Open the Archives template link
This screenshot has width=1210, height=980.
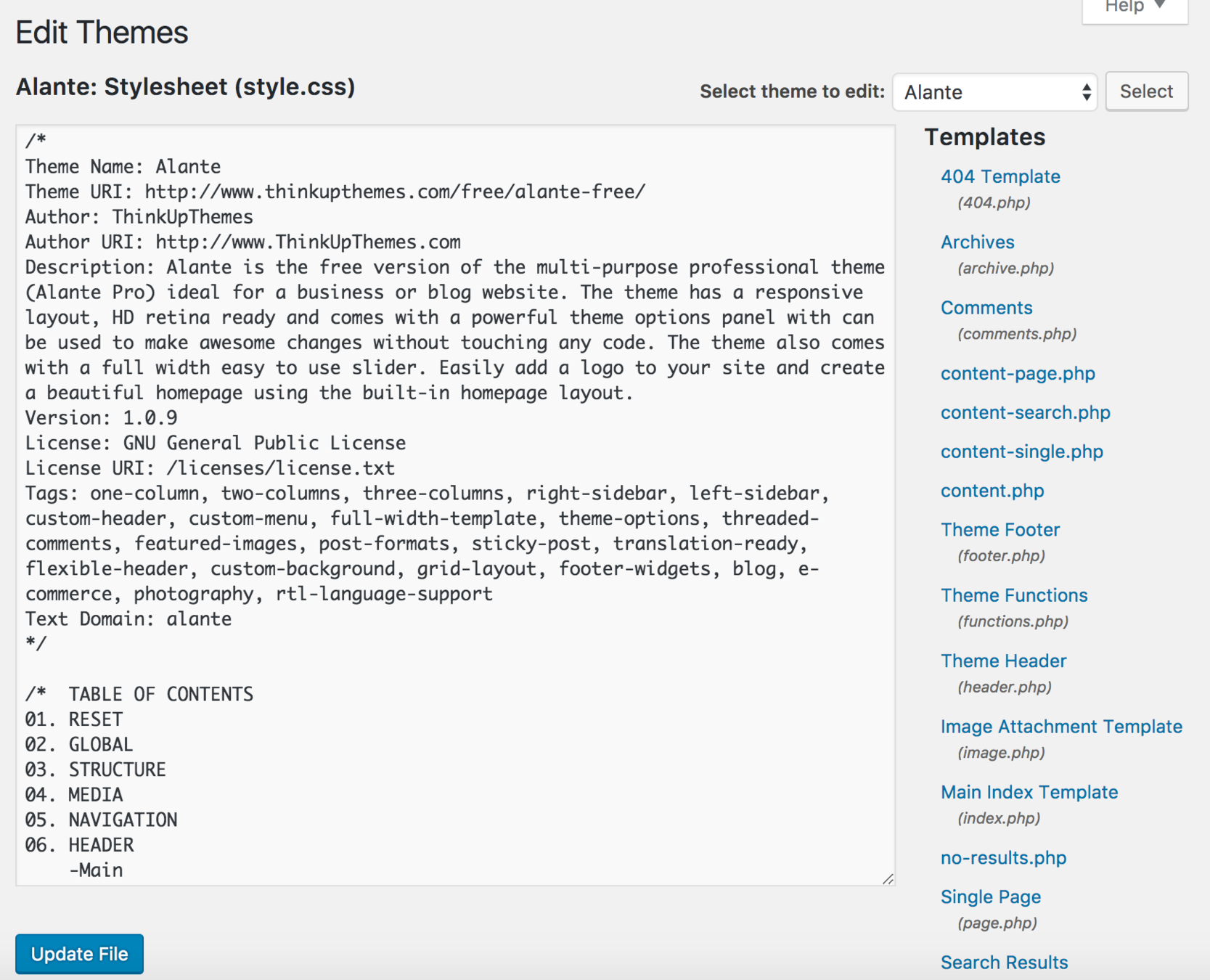click(x=977, y=242)
